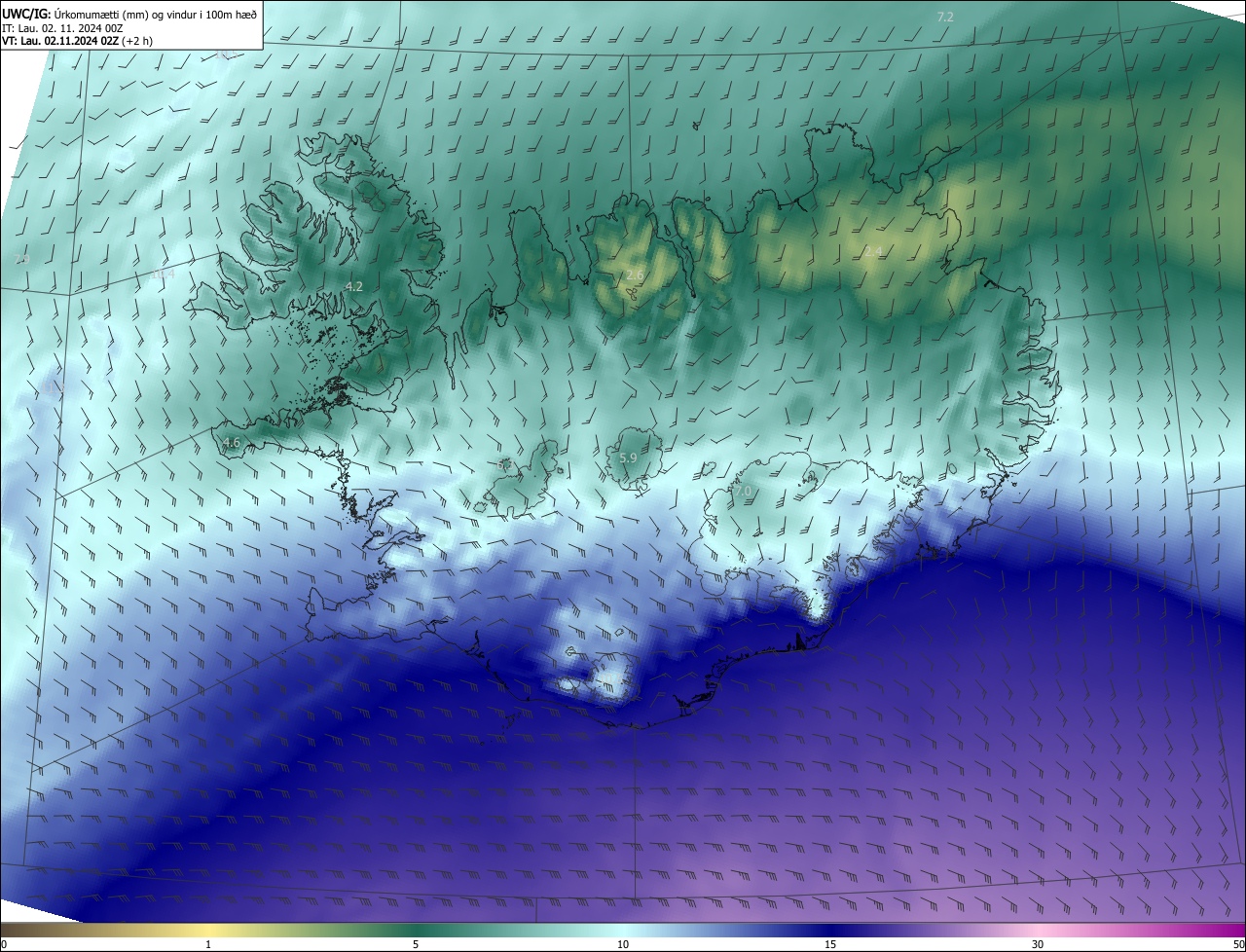
Task: Click the colorbar tick label 0
Action: click(3, 944)
